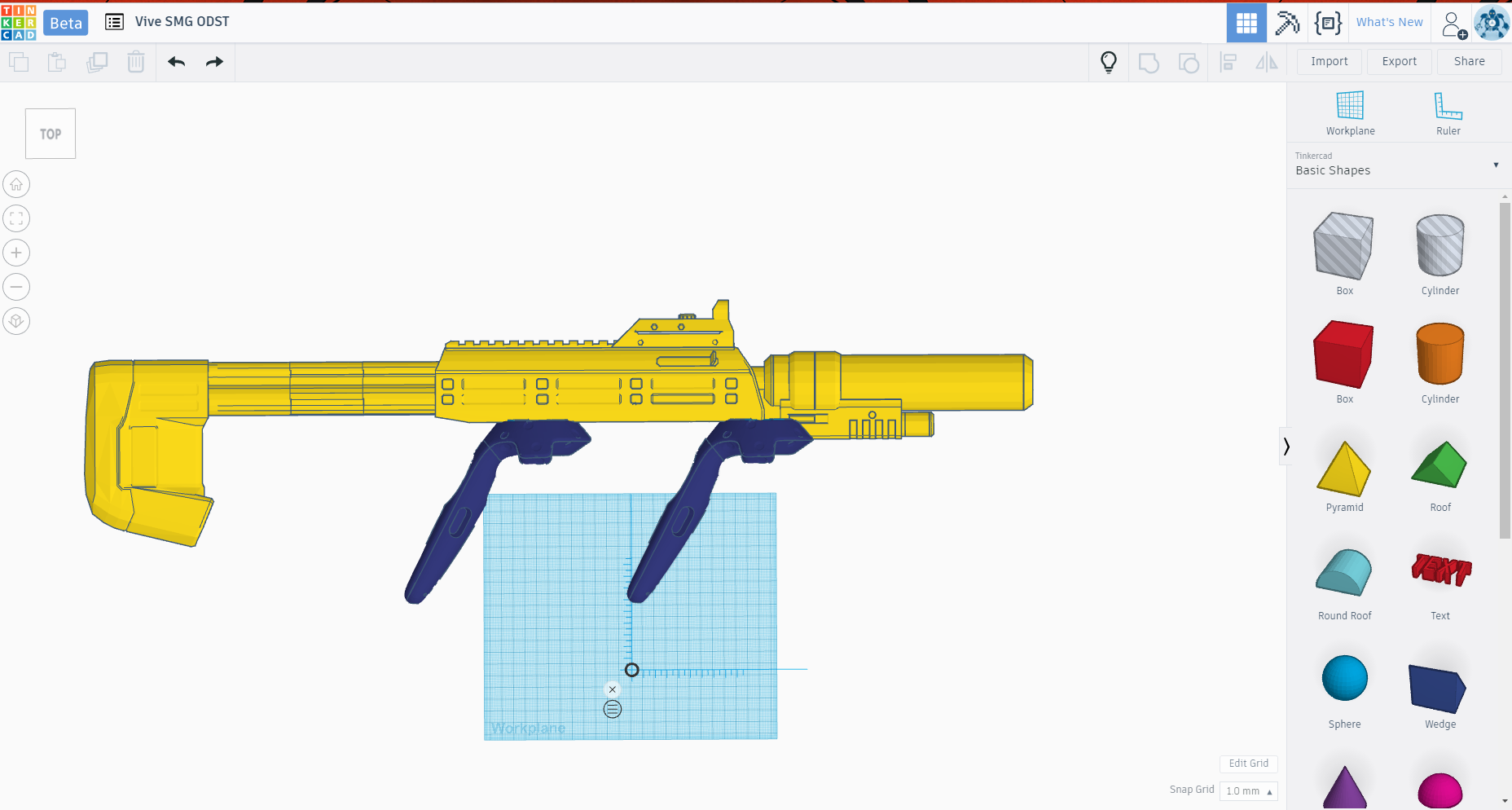Click the Vive SMG ODST design title
This screenshot has height=810, width=1512.
click(182, 21)
